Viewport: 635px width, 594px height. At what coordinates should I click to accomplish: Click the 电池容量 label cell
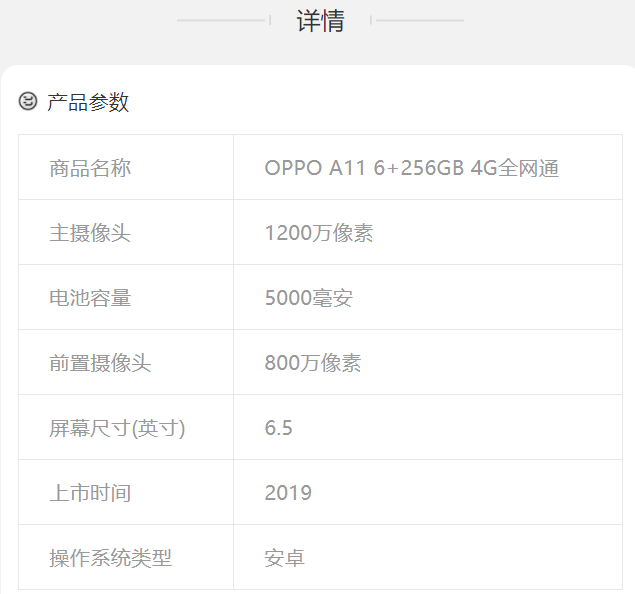(90, 298)
